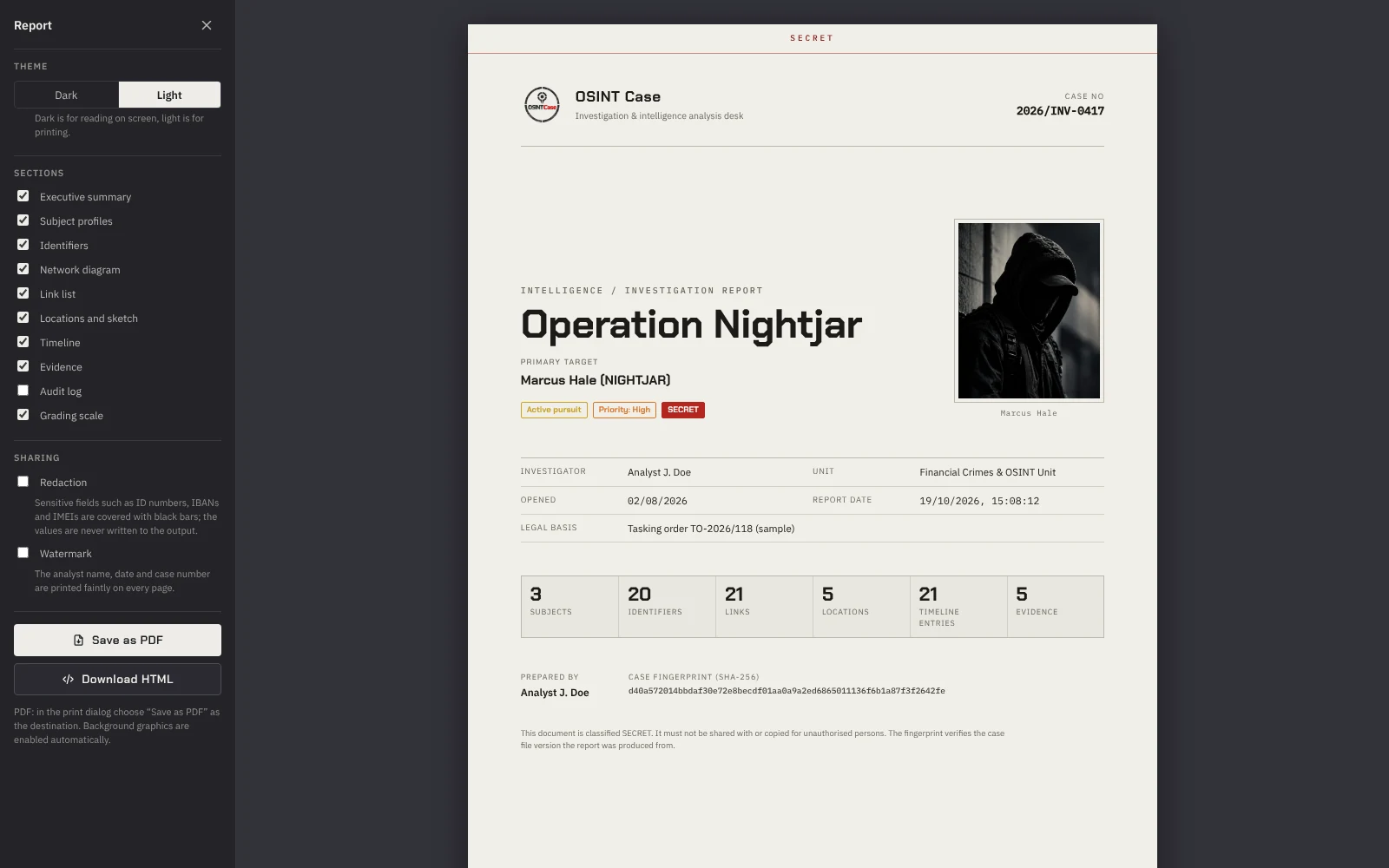Screen dimensions: 1389x868
Task: Click the OSINT Case logo icon
Action: 542,105
